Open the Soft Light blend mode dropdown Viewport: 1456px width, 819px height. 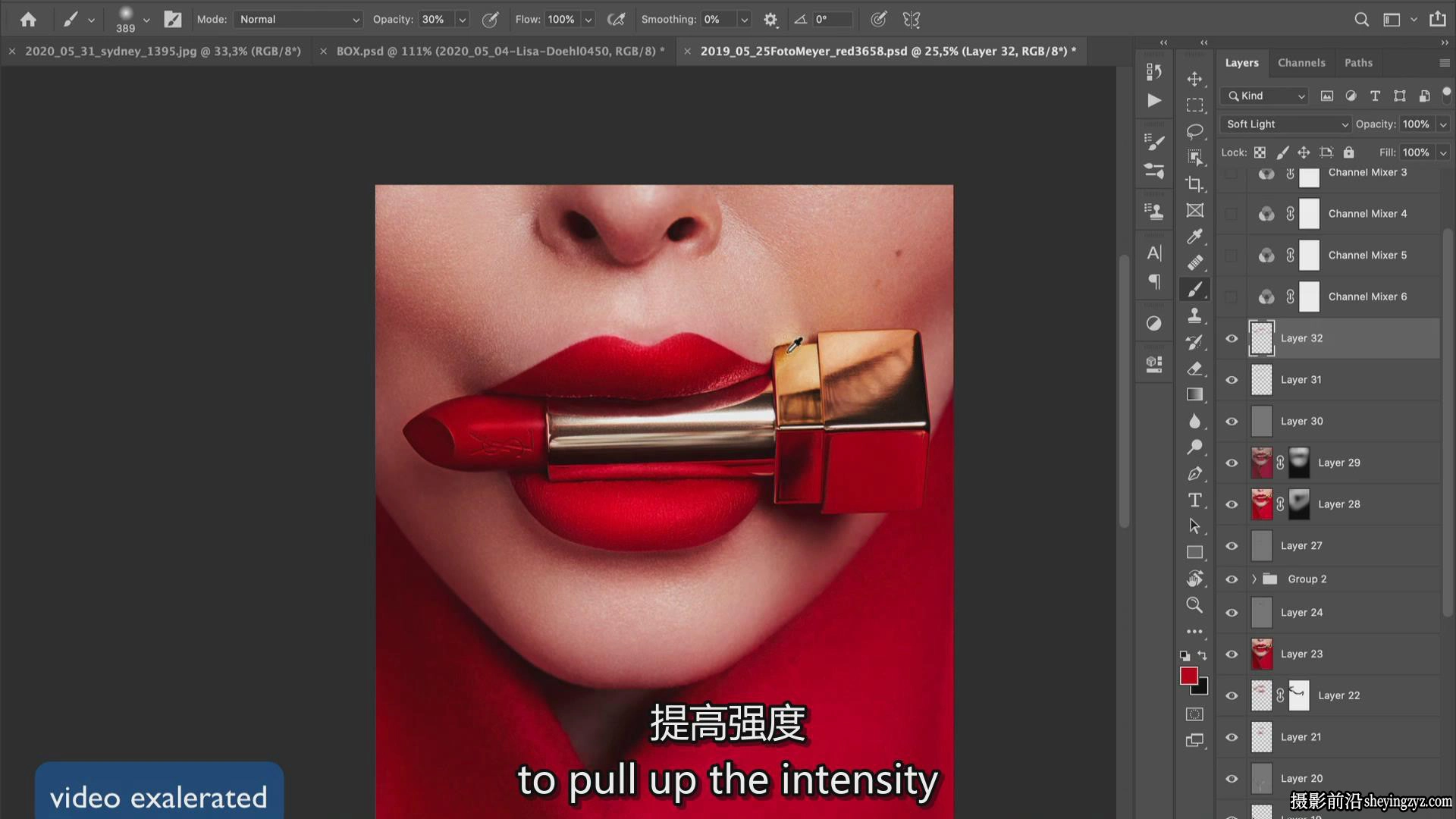click(x=1285, y=124)
